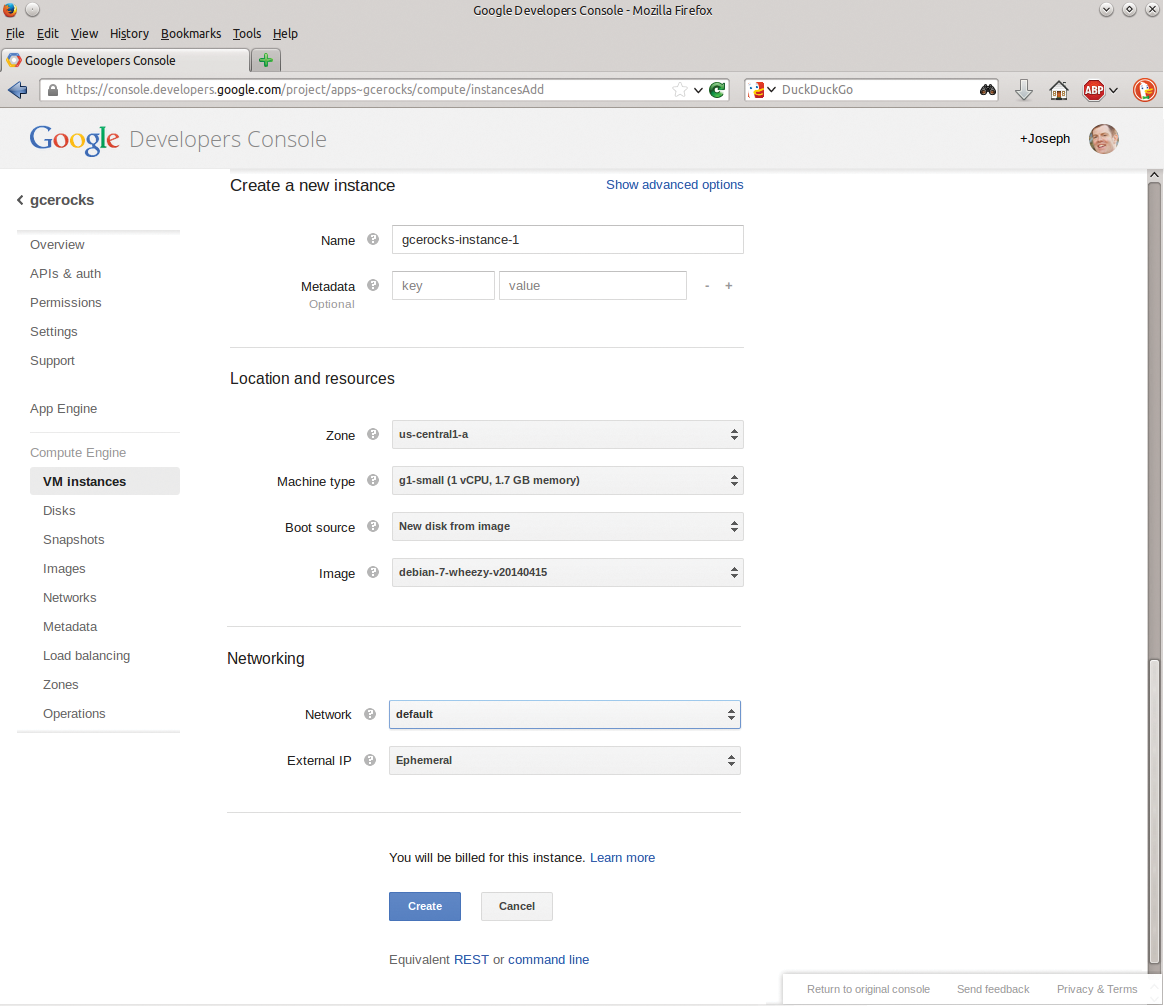
Task: Click the help icon next to Zone
Action: (373, 434)
